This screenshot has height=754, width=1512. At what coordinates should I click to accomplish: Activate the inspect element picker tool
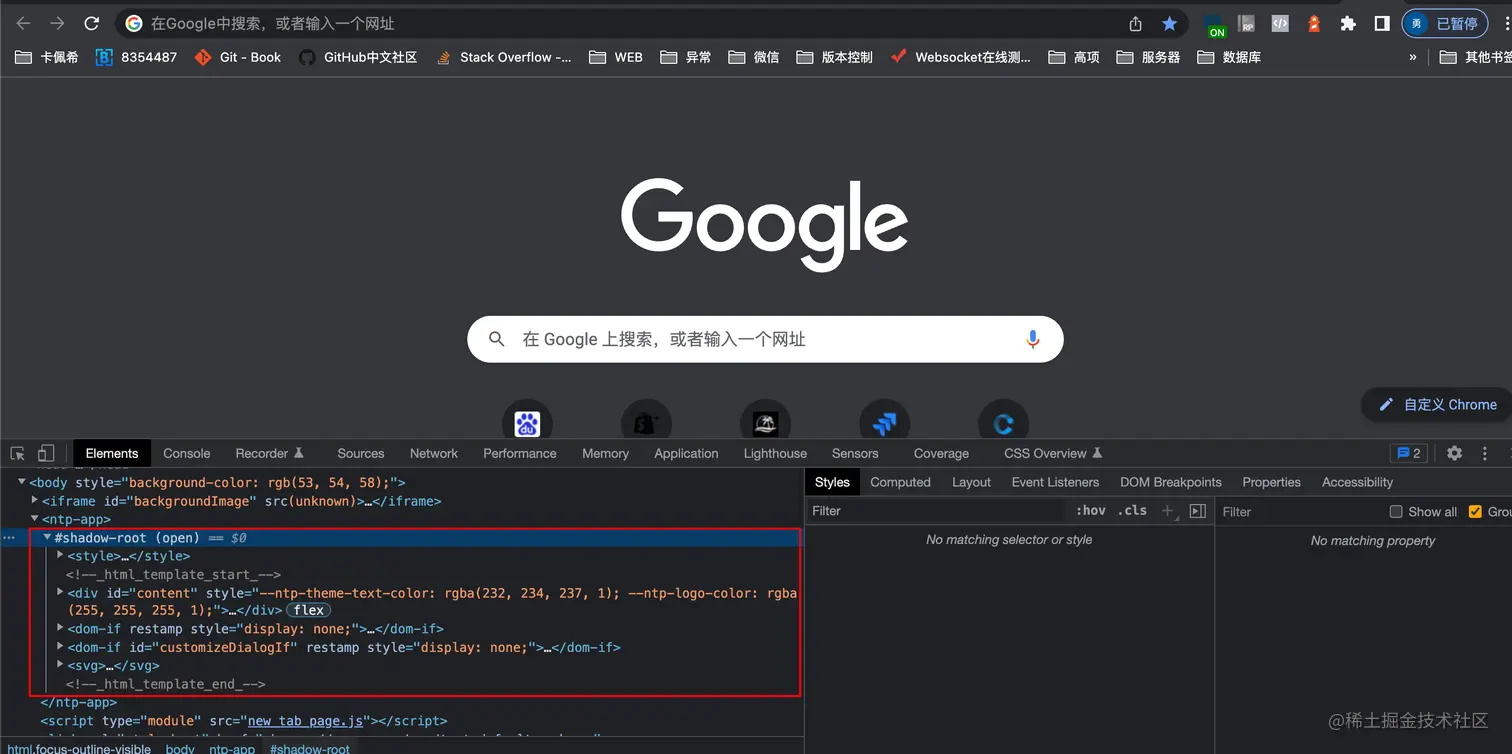[17, 453]
